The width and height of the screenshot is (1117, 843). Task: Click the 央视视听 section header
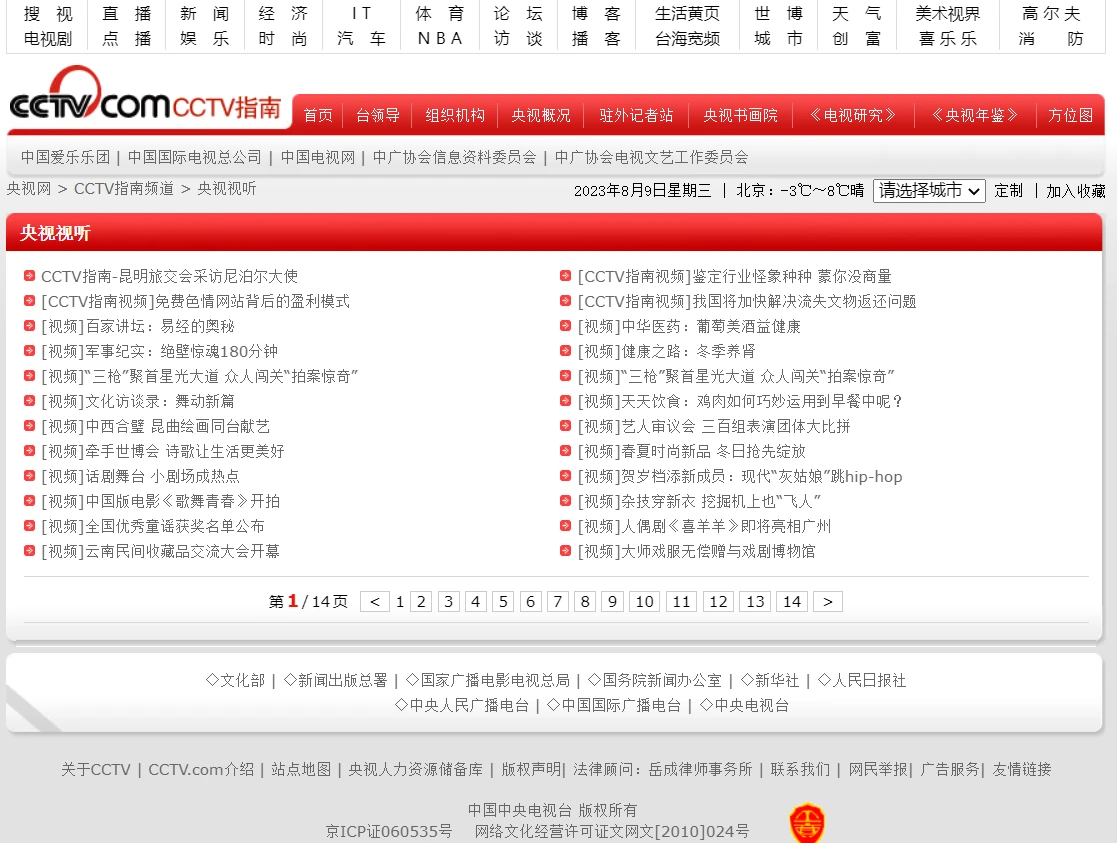click(x=56, y=233)
